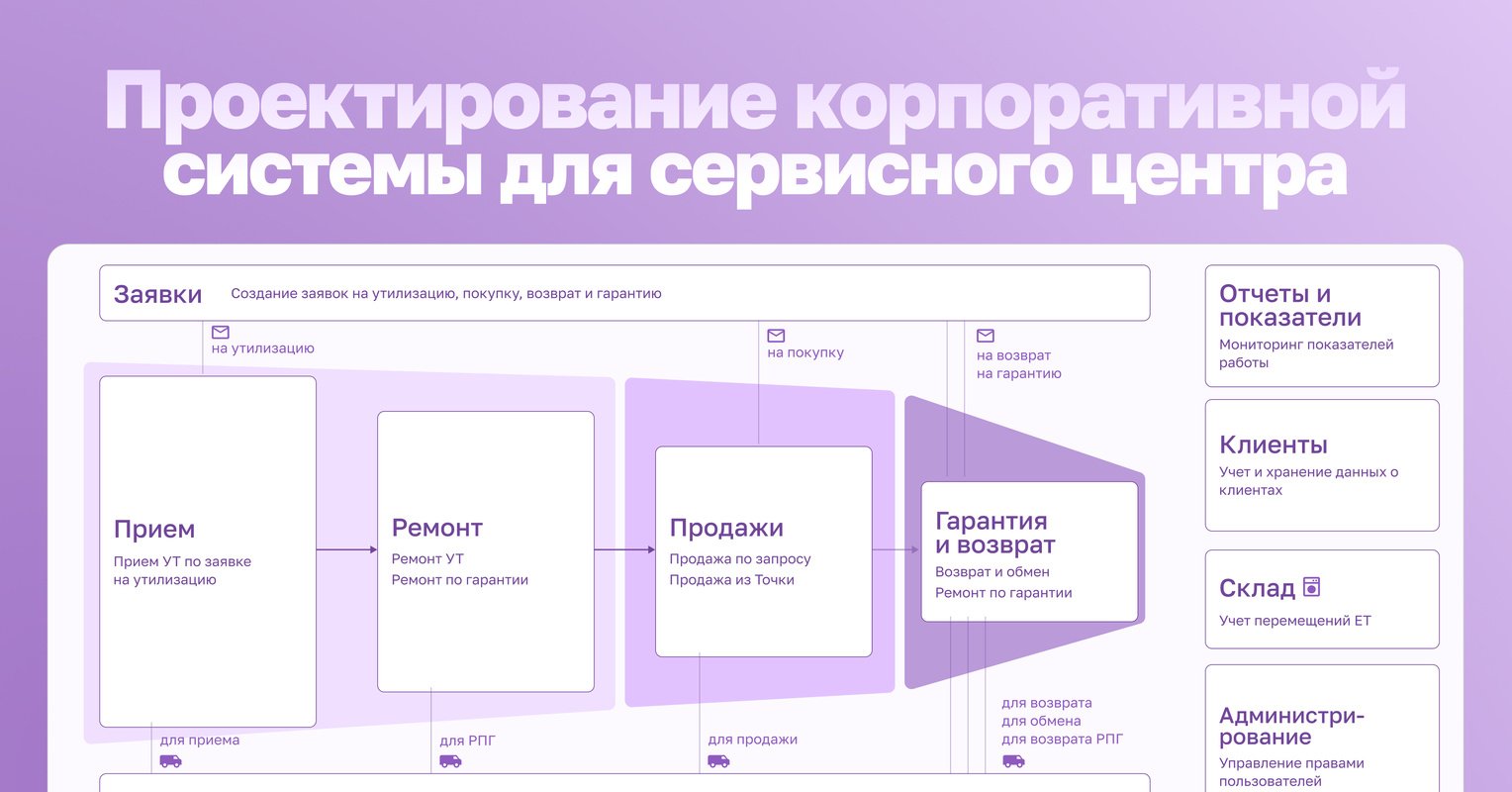Image resolution: width=1512 pixels, height=792 pixels.
Task: Click the "Администрирование" card heading
Action: click(1291, 727)
